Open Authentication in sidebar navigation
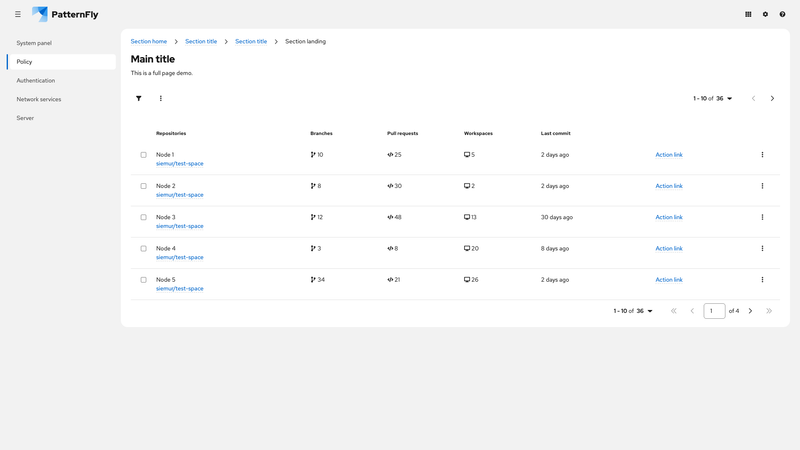The image size is (800, 450). tap(36, 81)
